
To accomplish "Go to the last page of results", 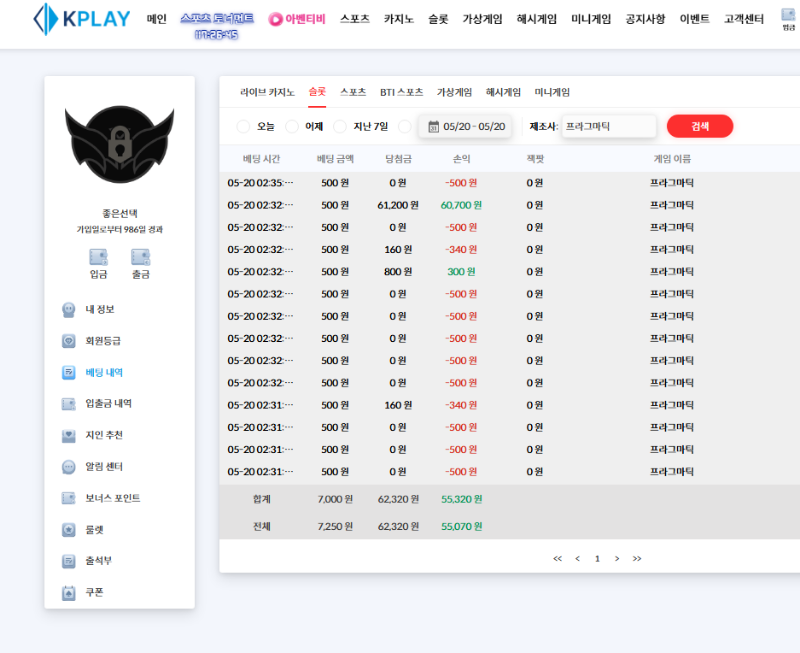I will click(637, 559).
